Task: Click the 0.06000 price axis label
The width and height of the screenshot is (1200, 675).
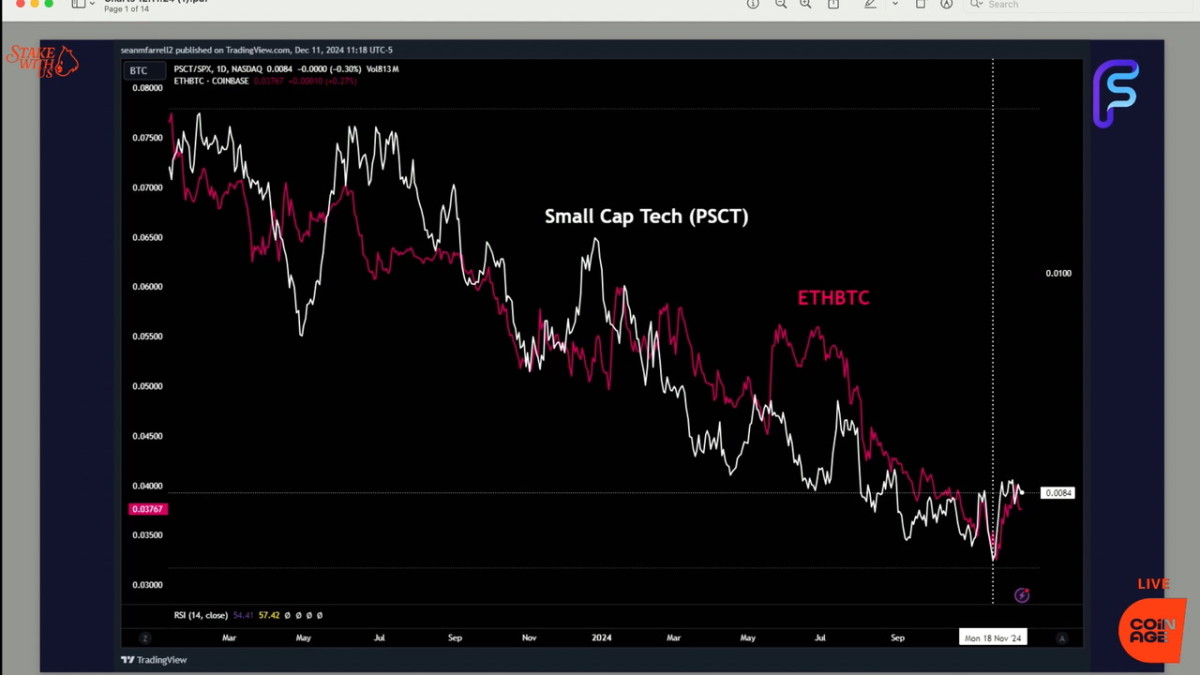Action: point(147,287)
